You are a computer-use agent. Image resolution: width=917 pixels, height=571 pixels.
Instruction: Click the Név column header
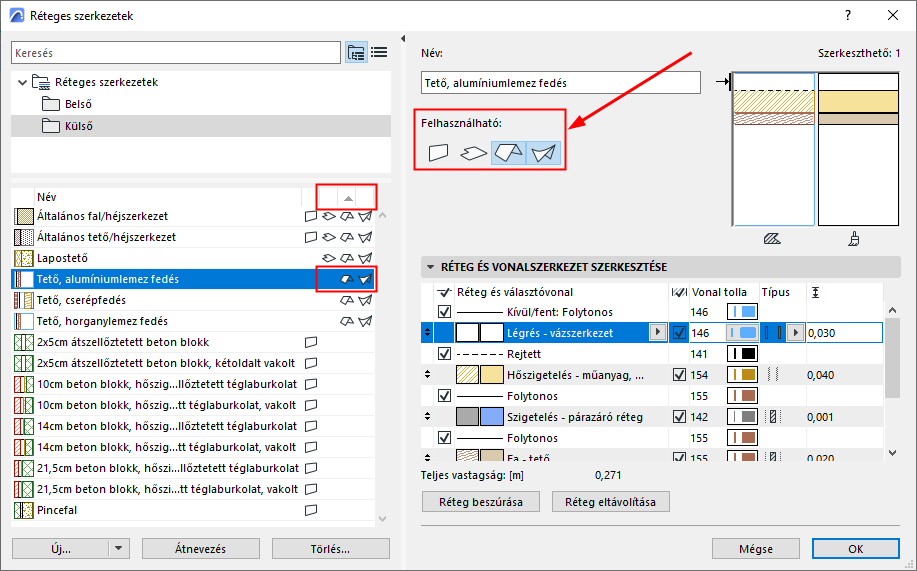click(x=168, y=197)
